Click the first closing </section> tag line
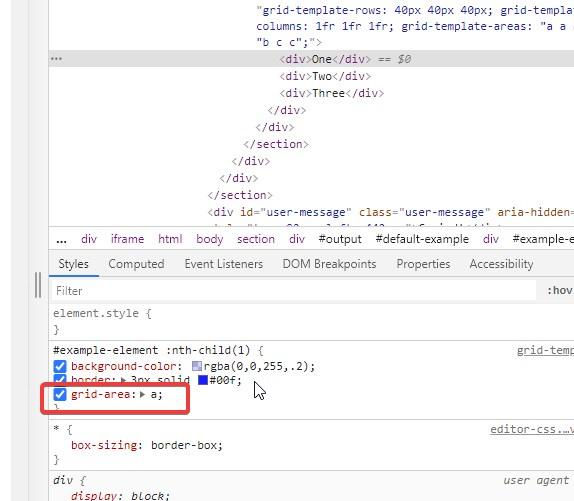 pos(276,144)
